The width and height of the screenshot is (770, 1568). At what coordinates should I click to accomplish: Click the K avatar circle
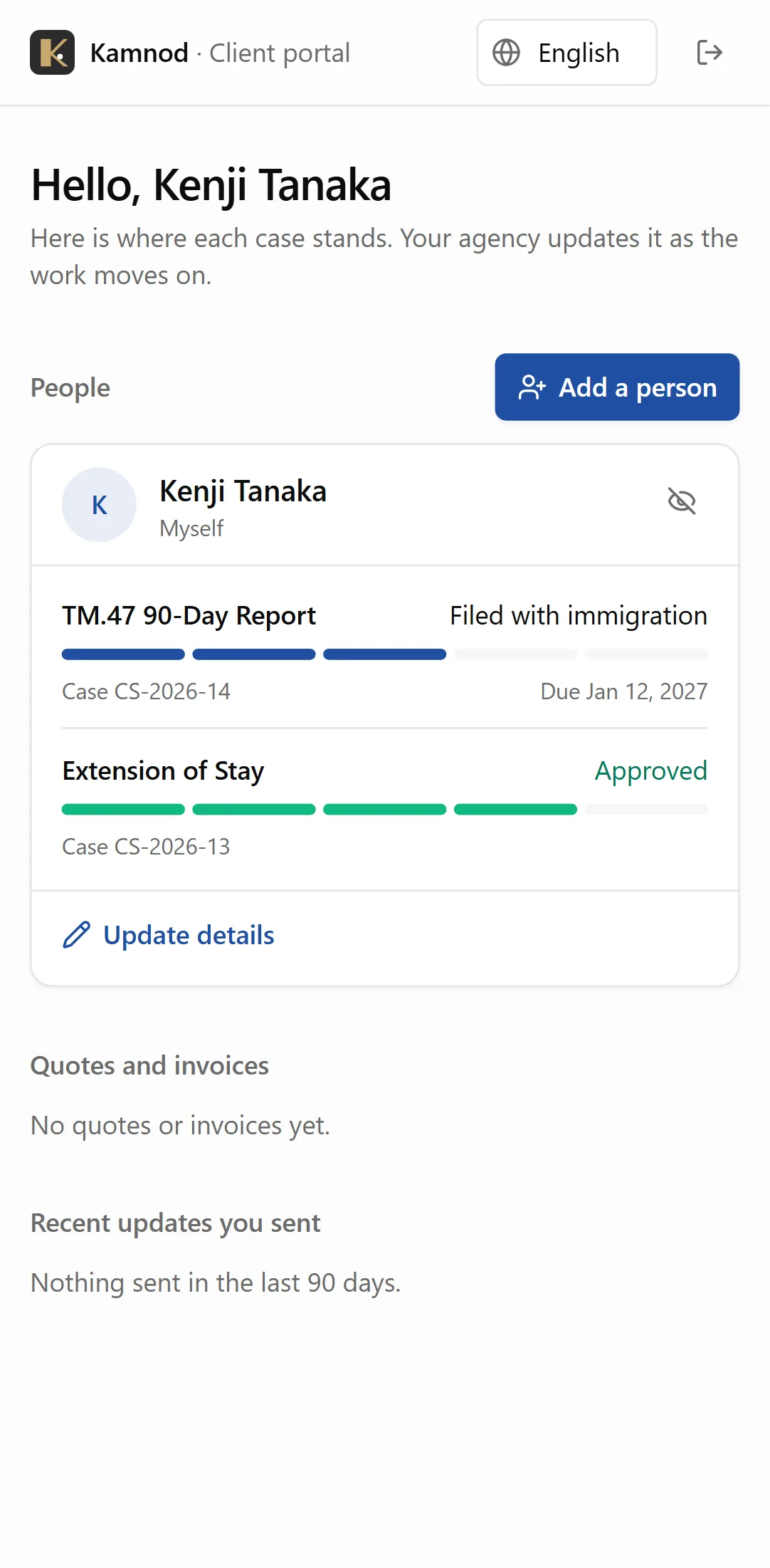click(x=99, y=505)
